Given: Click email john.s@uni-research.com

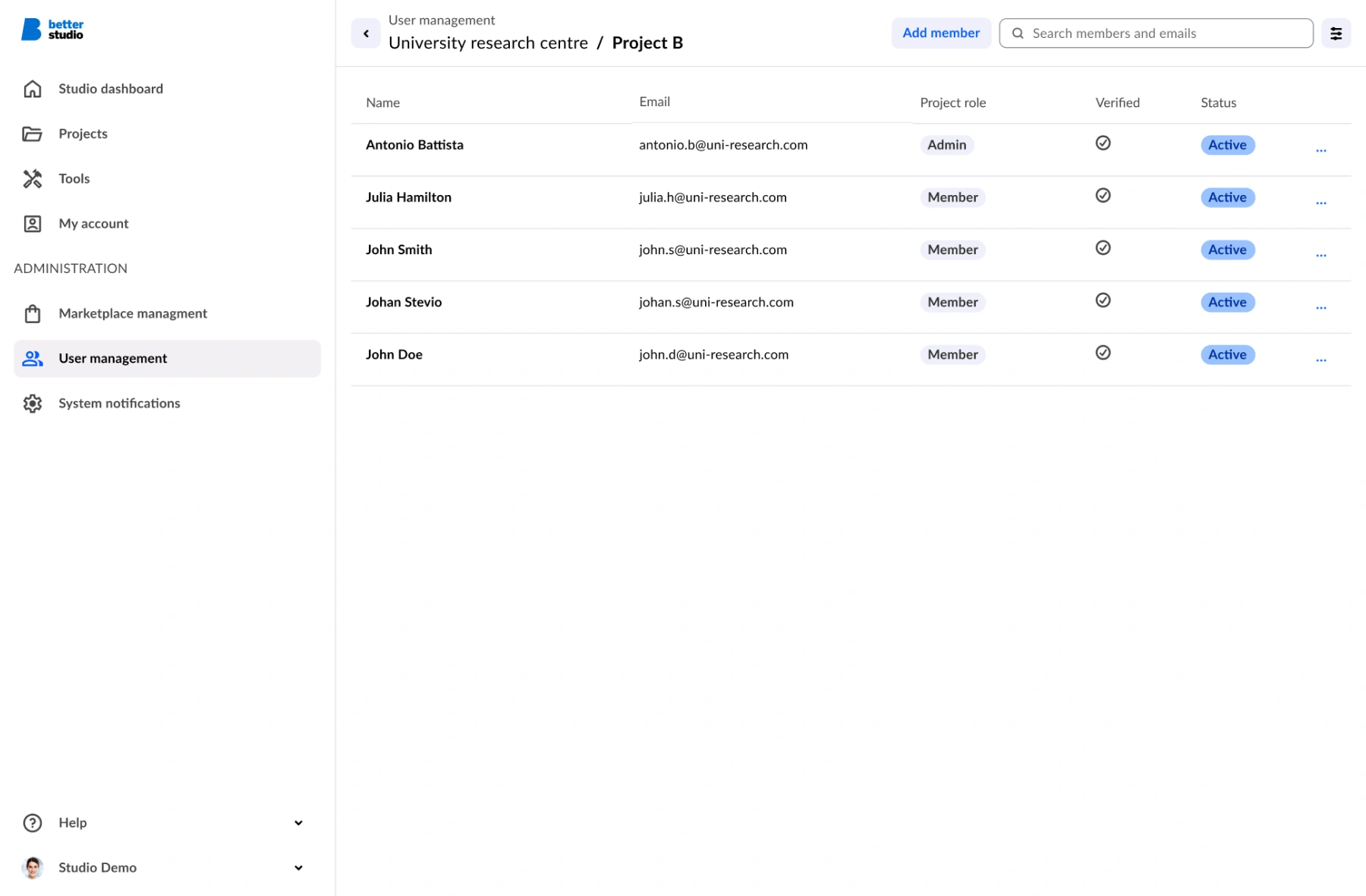Looking at the screenshot, I should click(713, 250).
